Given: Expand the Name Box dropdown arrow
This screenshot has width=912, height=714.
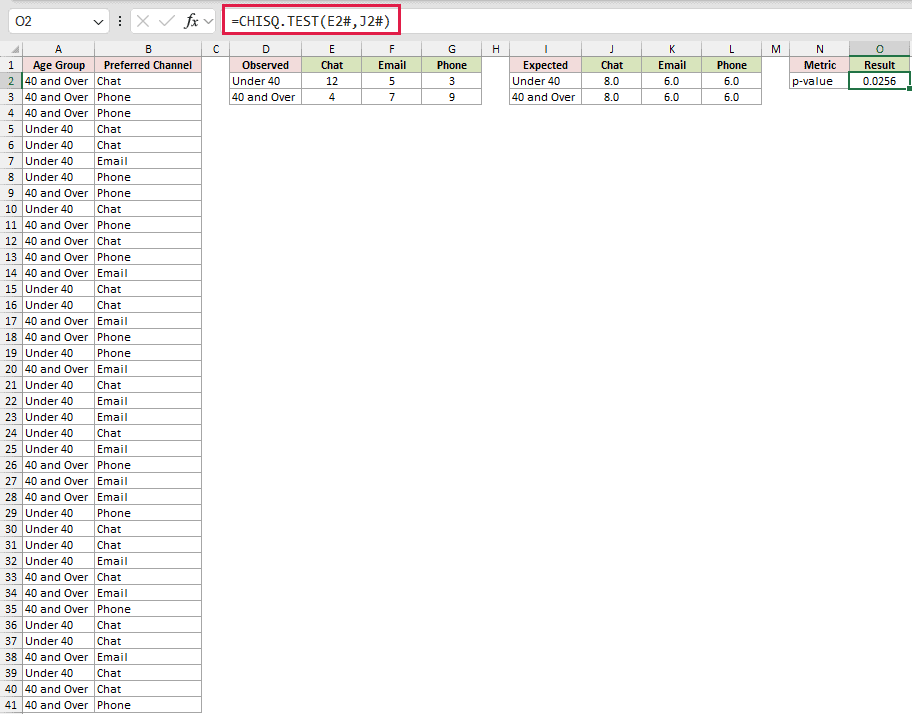Looking at the screenshot, I should pyautogui.click(x=98, y=22).
